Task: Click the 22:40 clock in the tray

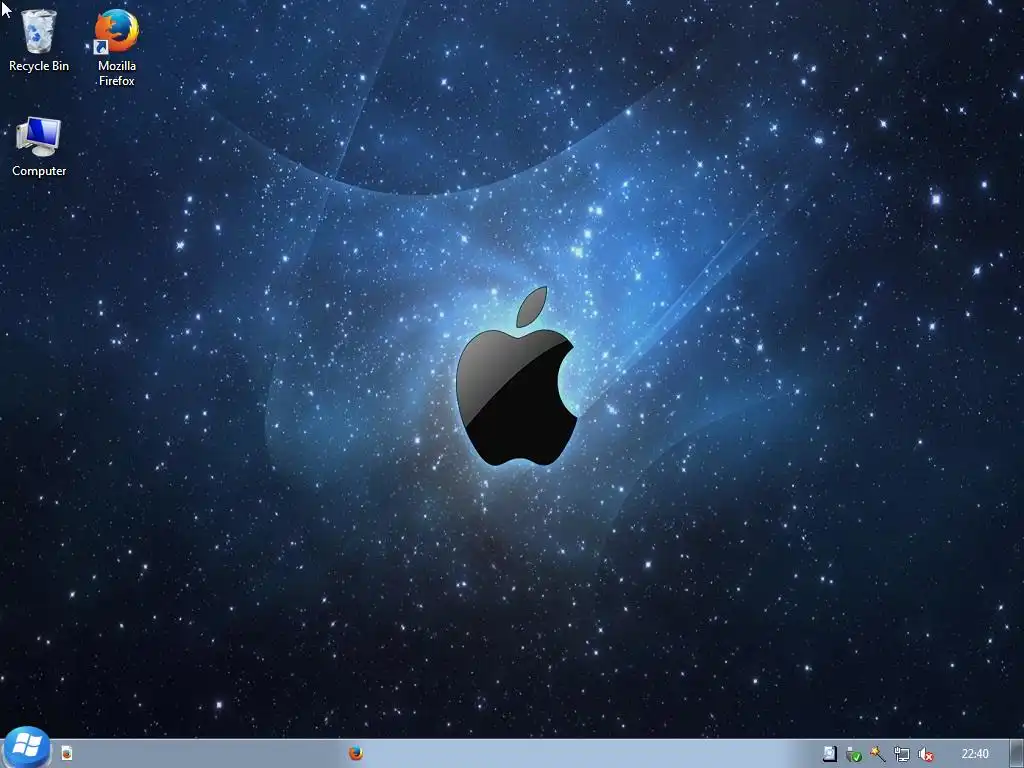Action: click(975, 754)
